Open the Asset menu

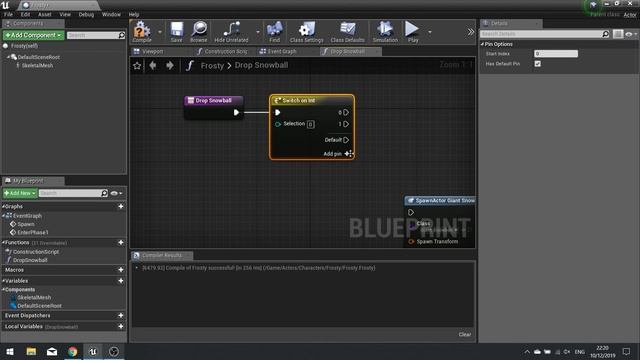click(44, 14)
